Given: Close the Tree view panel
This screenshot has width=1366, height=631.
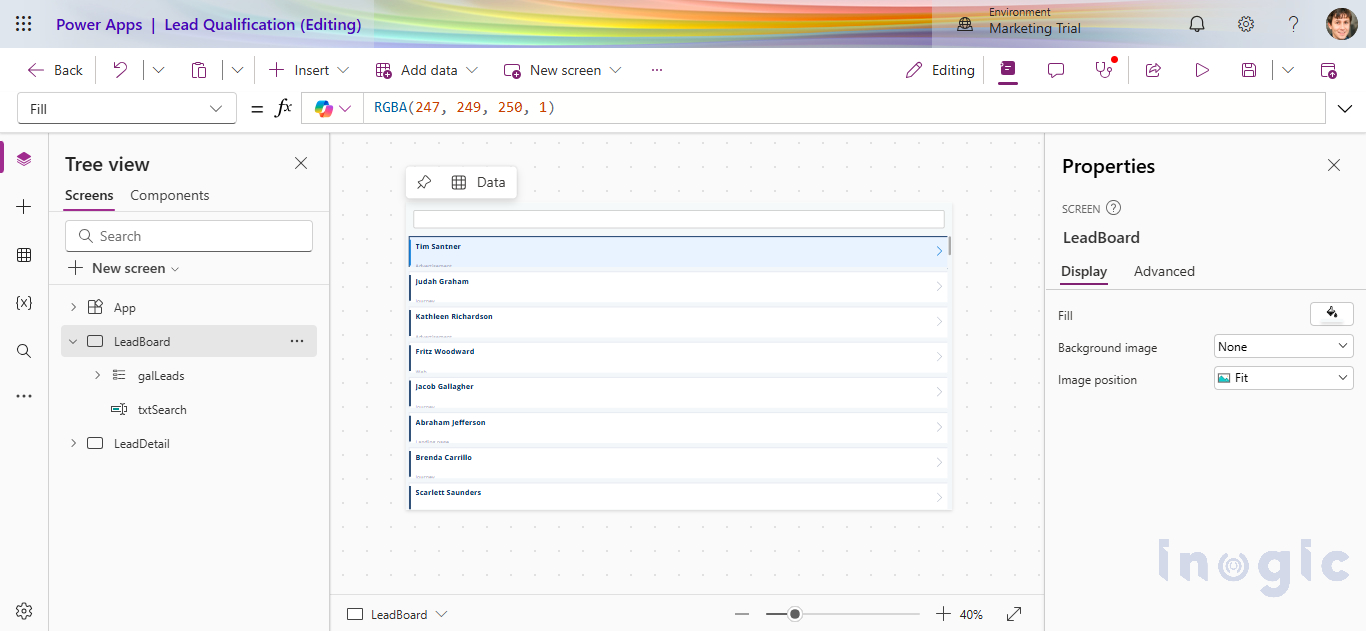Looking at the screenshot, I should (301, 163).
